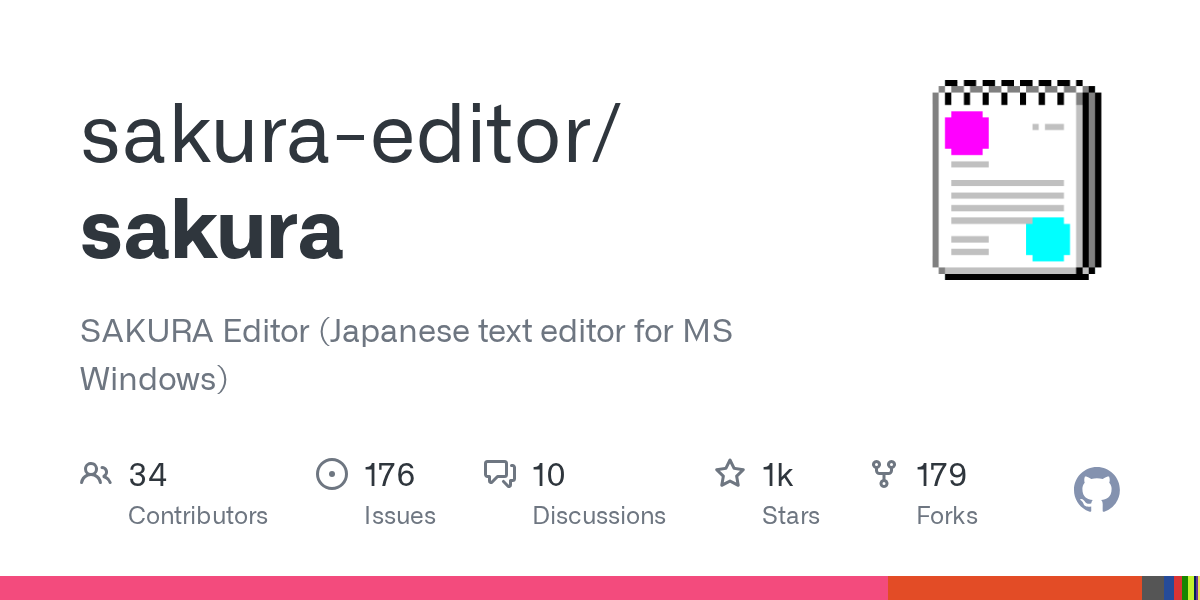Viewport: 1200px width, 600px height.
Task: Select the Stars label
Action: coord(790,516)
